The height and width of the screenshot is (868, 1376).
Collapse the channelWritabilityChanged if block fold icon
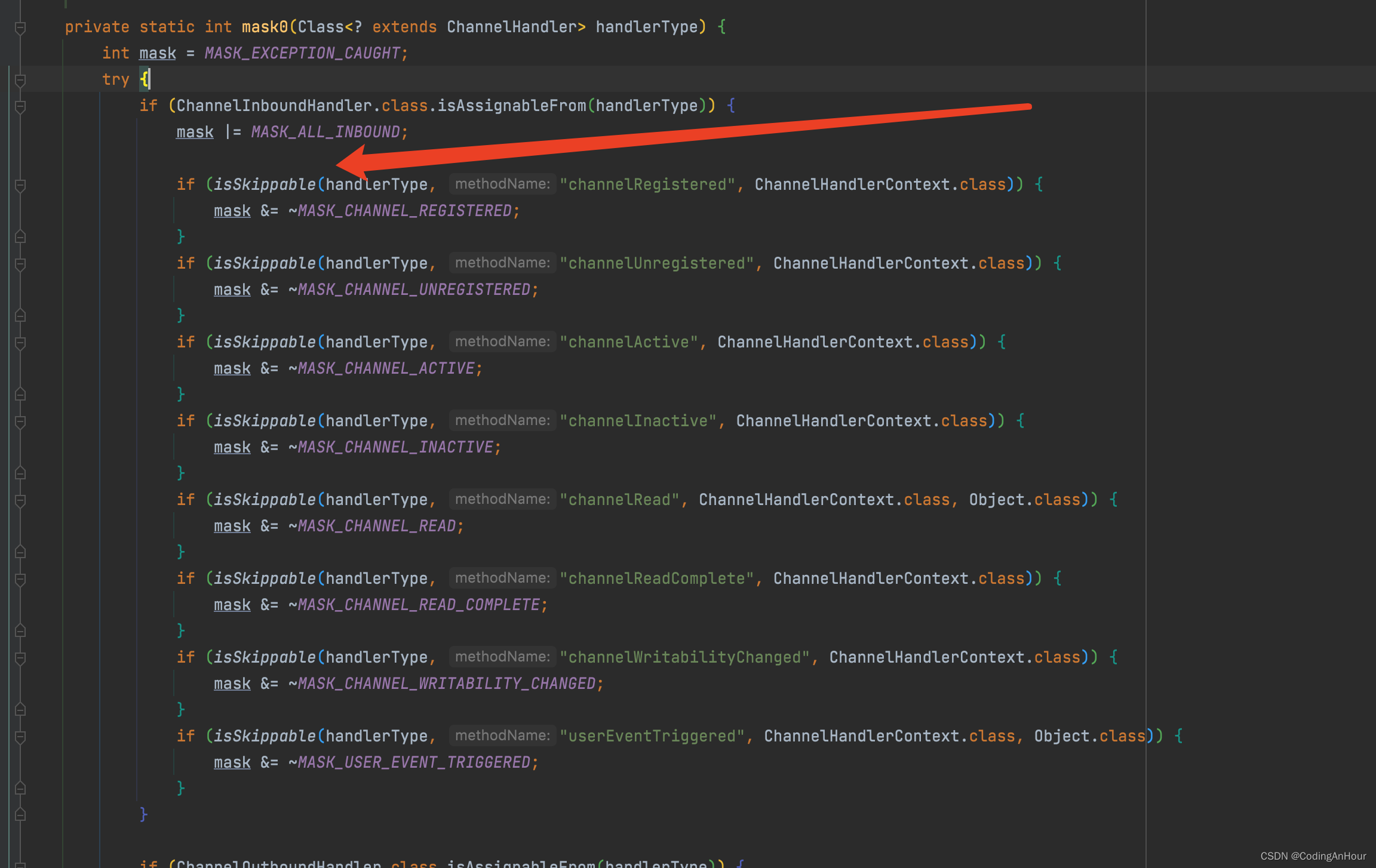tap(21, 658)
